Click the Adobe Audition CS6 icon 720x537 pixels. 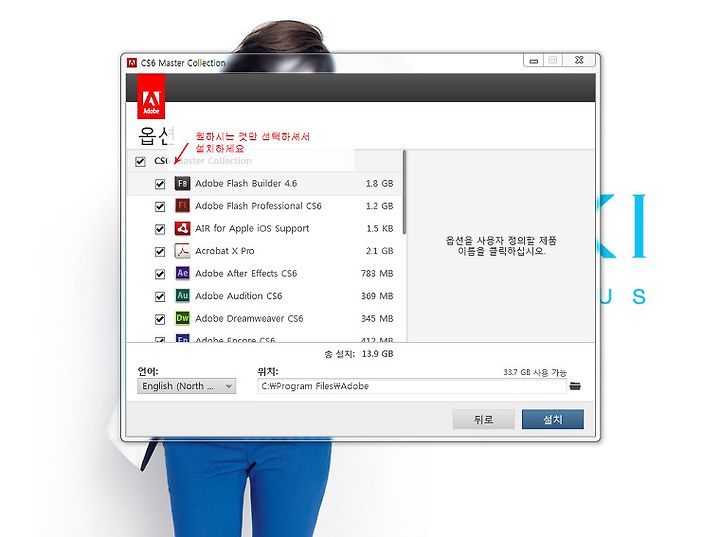pos(182,296)
